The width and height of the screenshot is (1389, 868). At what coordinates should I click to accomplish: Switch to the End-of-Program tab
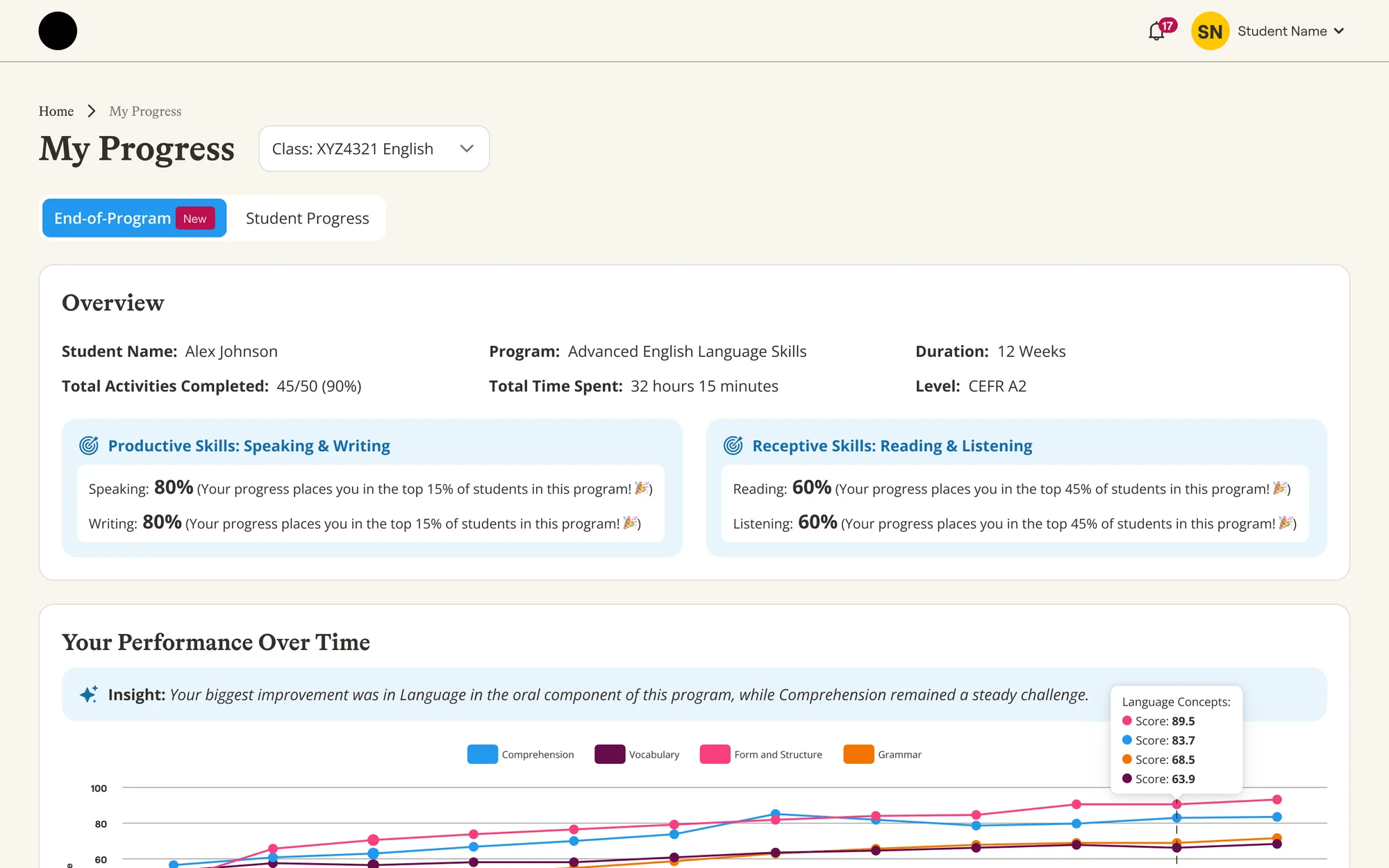(x=134, y=218)
